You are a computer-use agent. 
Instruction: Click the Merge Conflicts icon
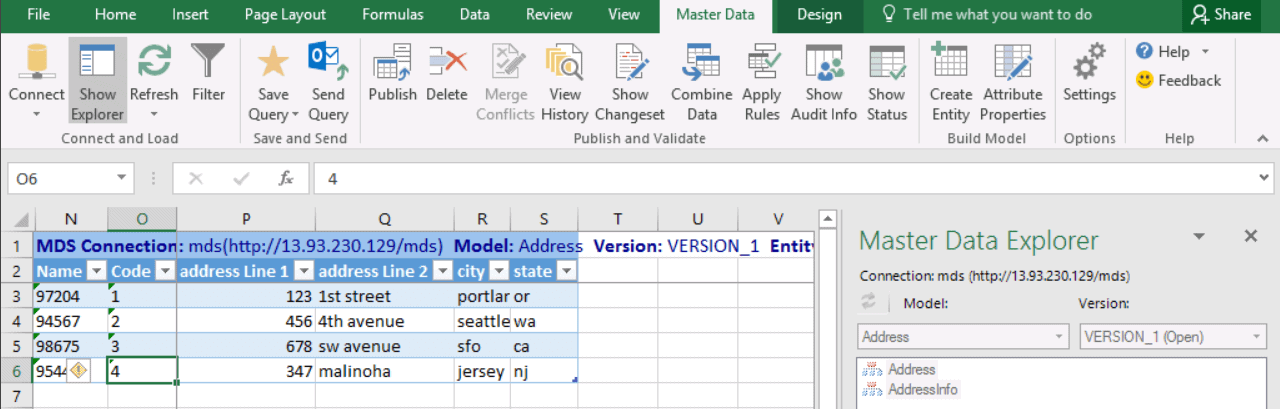click(x=506, y=62)
